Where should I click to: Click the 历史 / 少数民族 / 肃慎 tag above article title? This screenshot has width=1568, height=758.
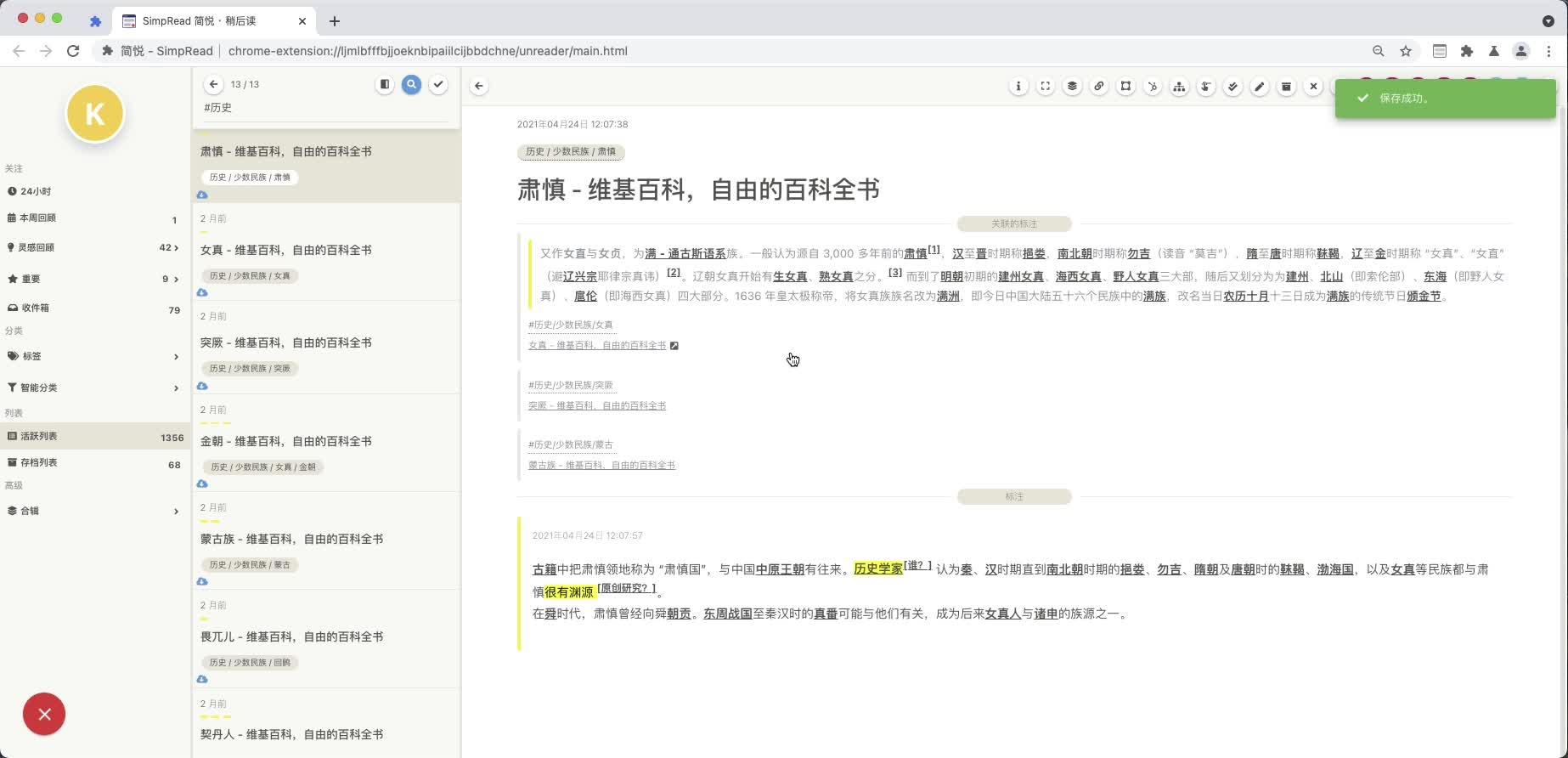click(571, 151)
